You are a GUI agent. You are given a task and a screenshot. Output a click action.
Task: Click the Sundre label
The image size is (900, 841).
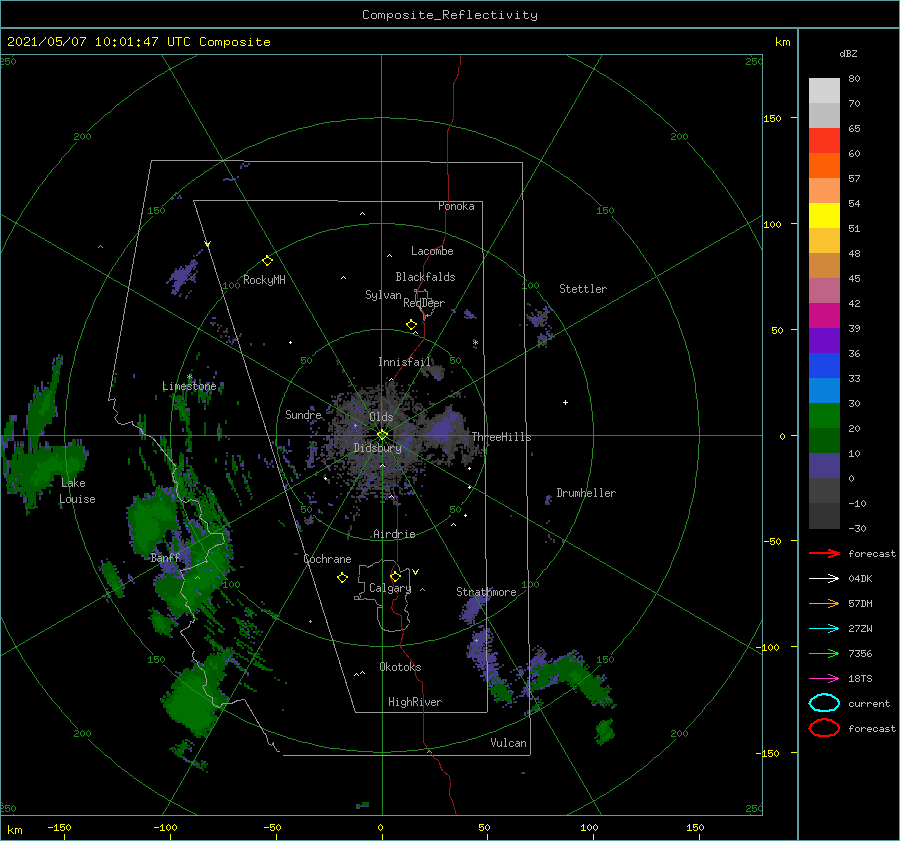303,414
